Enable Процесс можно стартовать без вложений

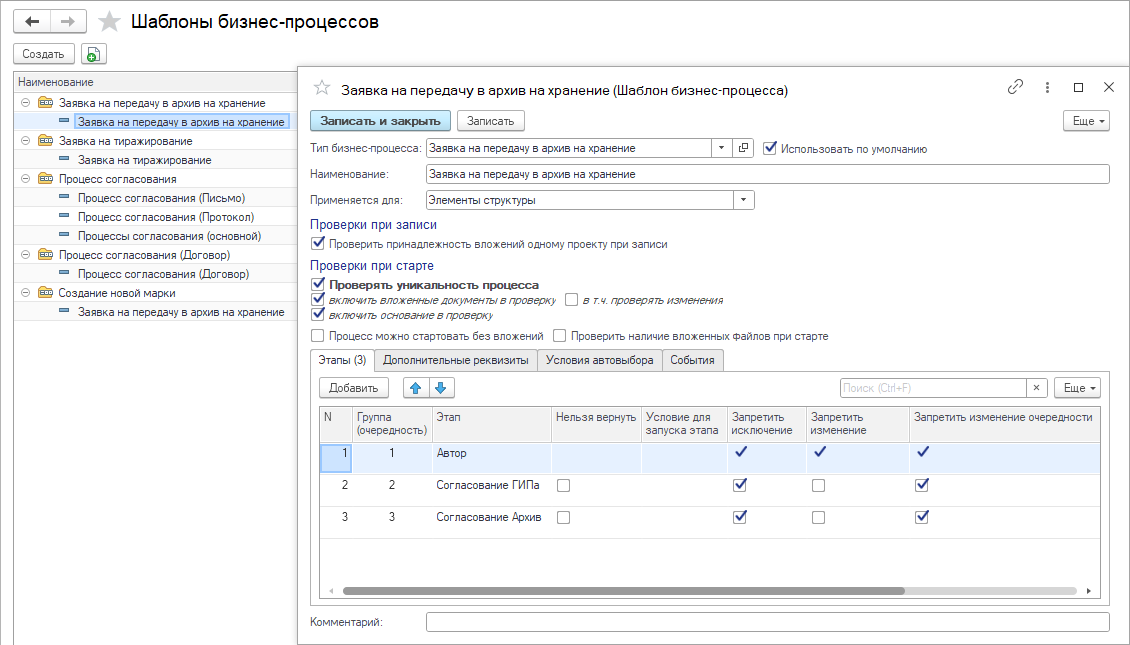(x=318, y=336)
